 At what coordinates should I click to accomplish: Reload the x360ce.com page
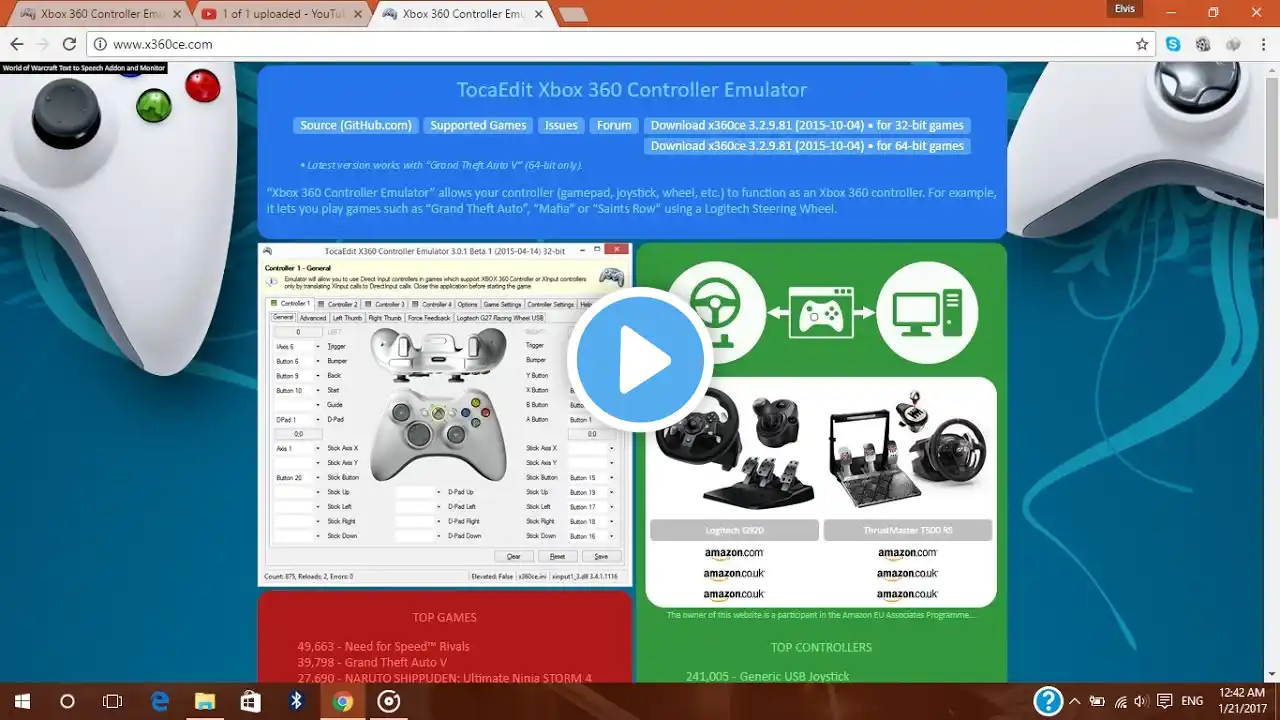click(x=69, y=44)
